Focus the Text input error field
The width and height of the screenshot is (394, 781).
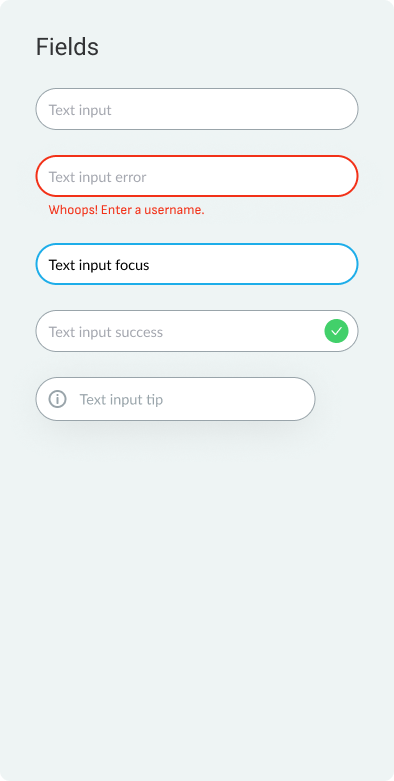pos(197,176)
